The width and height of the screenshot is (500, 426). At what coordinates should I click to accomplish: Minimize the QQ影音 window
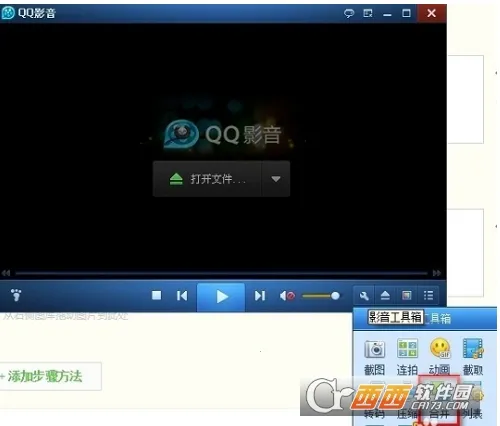click(x=387, y=14)
